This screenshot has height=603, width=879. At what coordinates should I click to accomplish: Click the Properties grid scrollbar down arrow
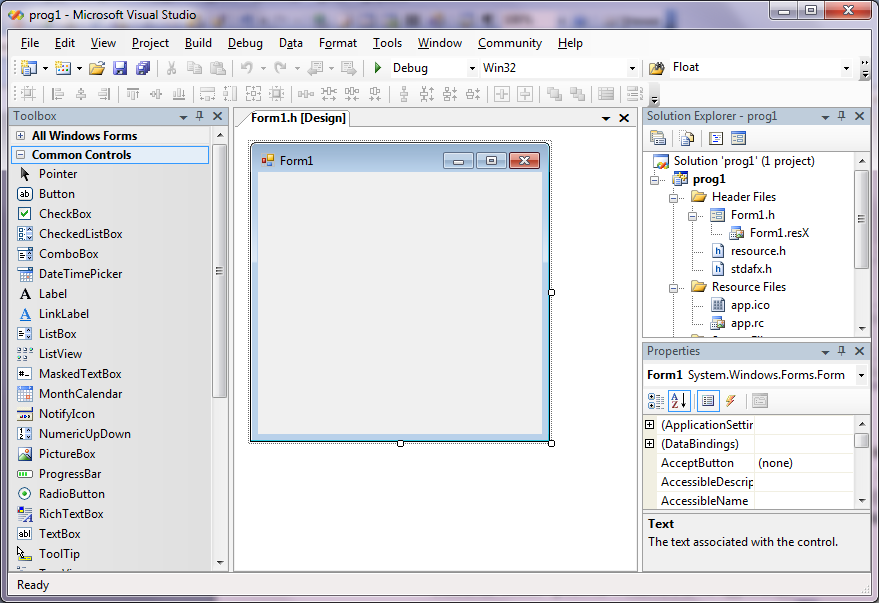862,500
